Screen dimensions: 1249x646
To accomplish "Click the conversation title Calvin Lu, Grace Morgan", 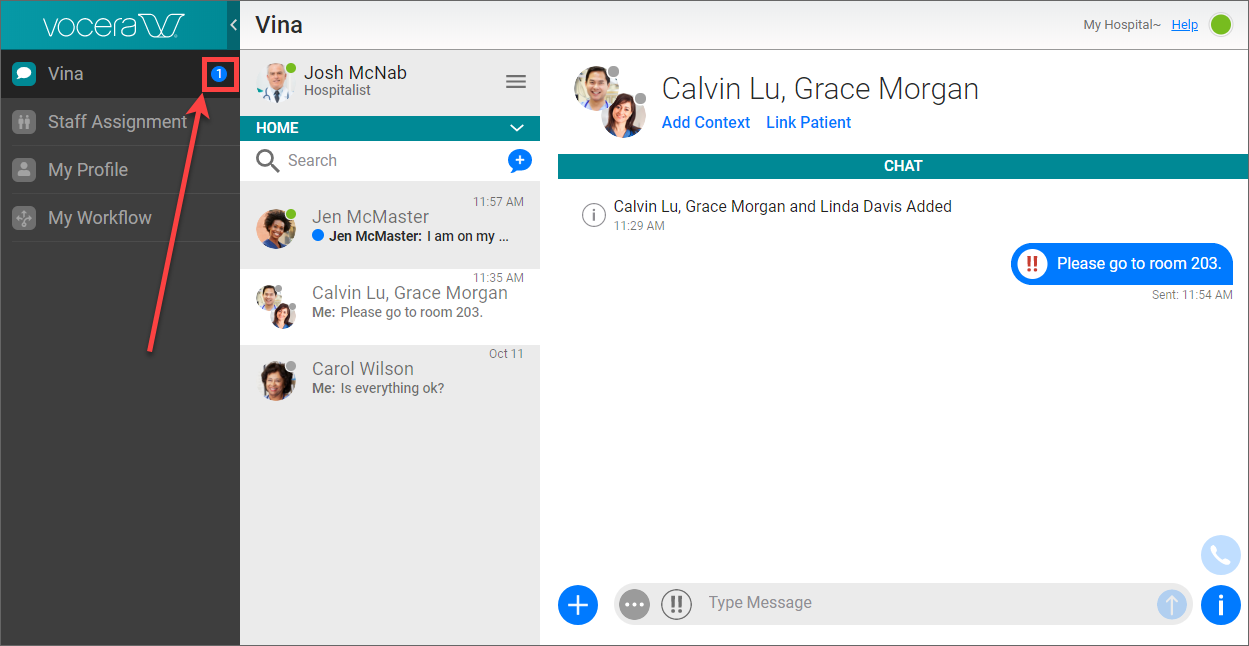I will (820, 89).
